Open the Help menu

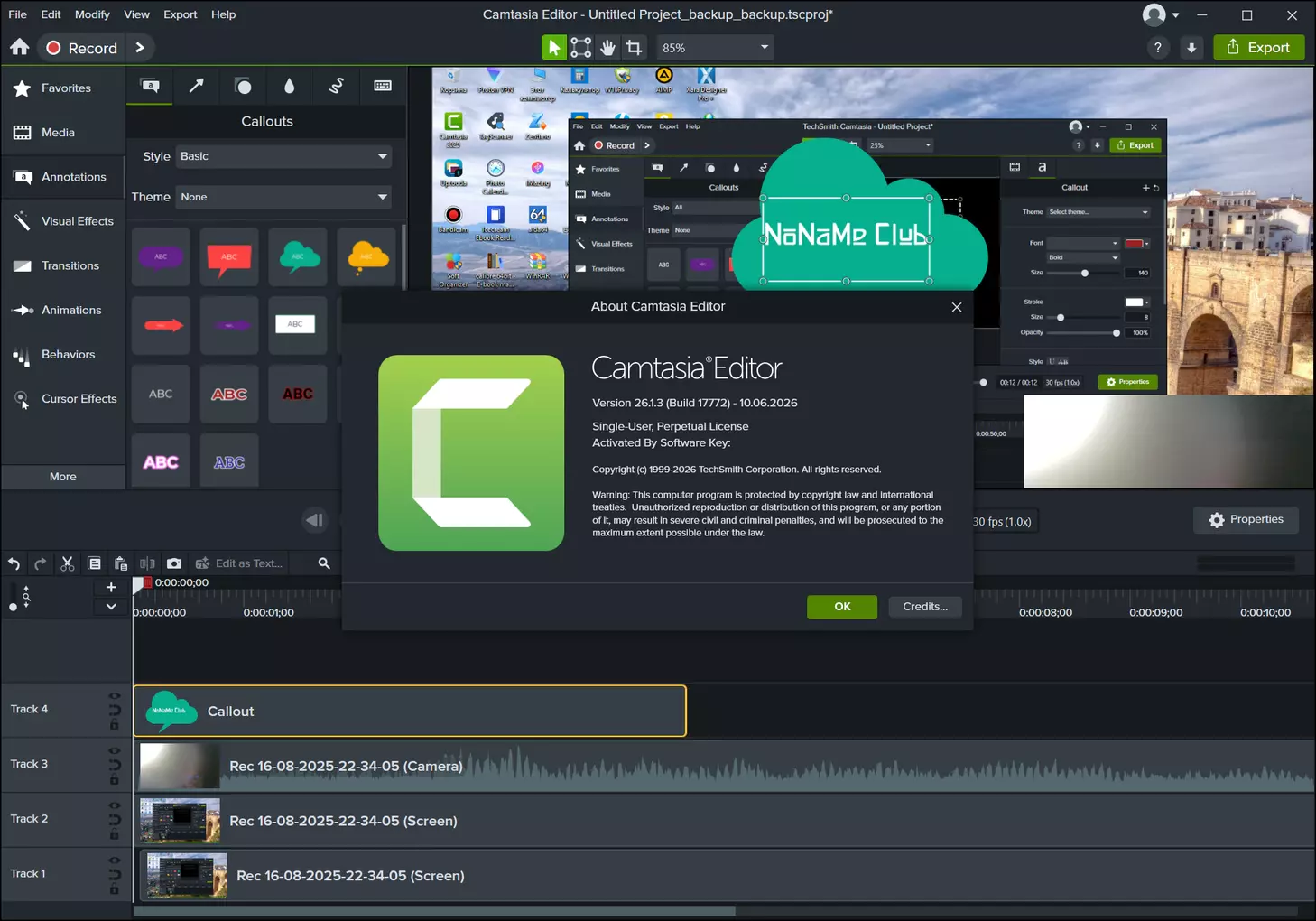[223, 14]
